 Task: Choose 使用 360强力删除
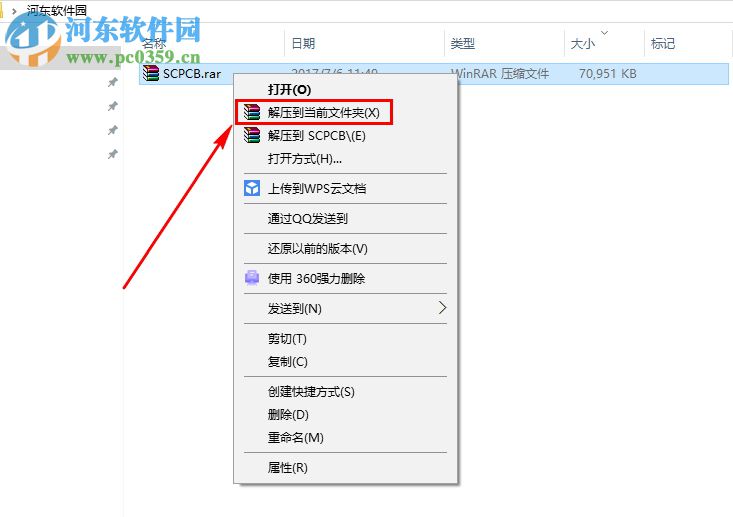pos(345,278)
